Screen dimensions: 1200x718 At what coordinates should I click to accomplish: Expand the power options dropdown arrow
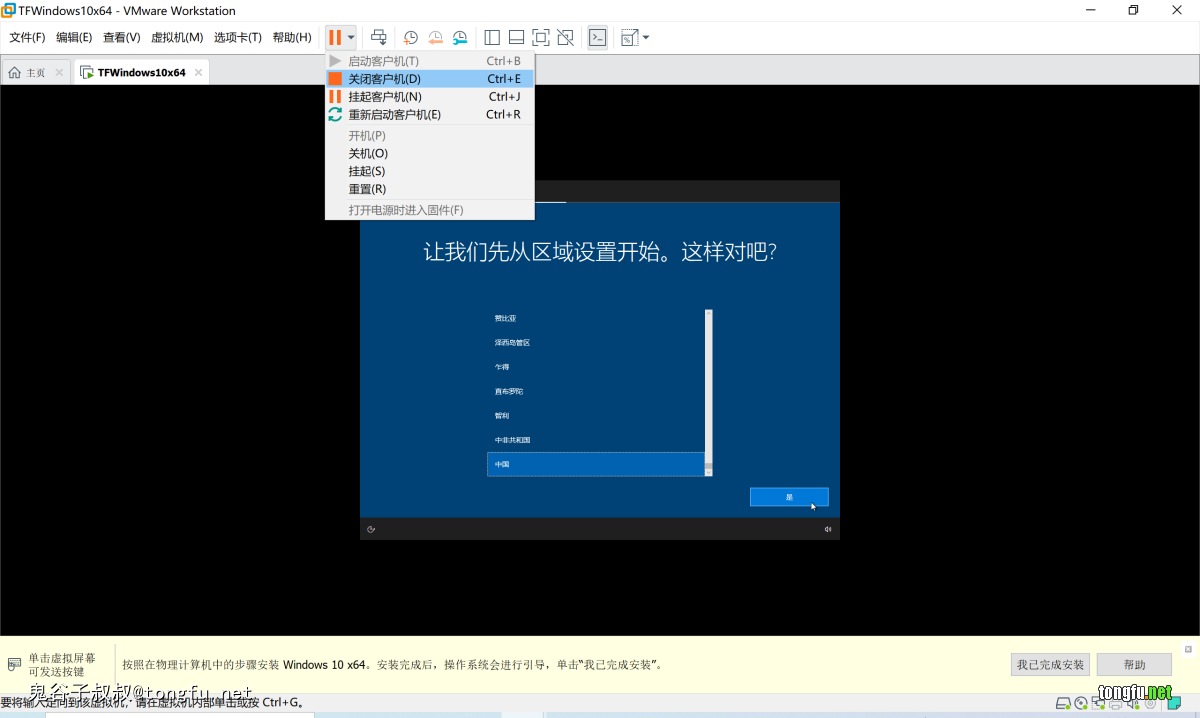click(351, 38)
